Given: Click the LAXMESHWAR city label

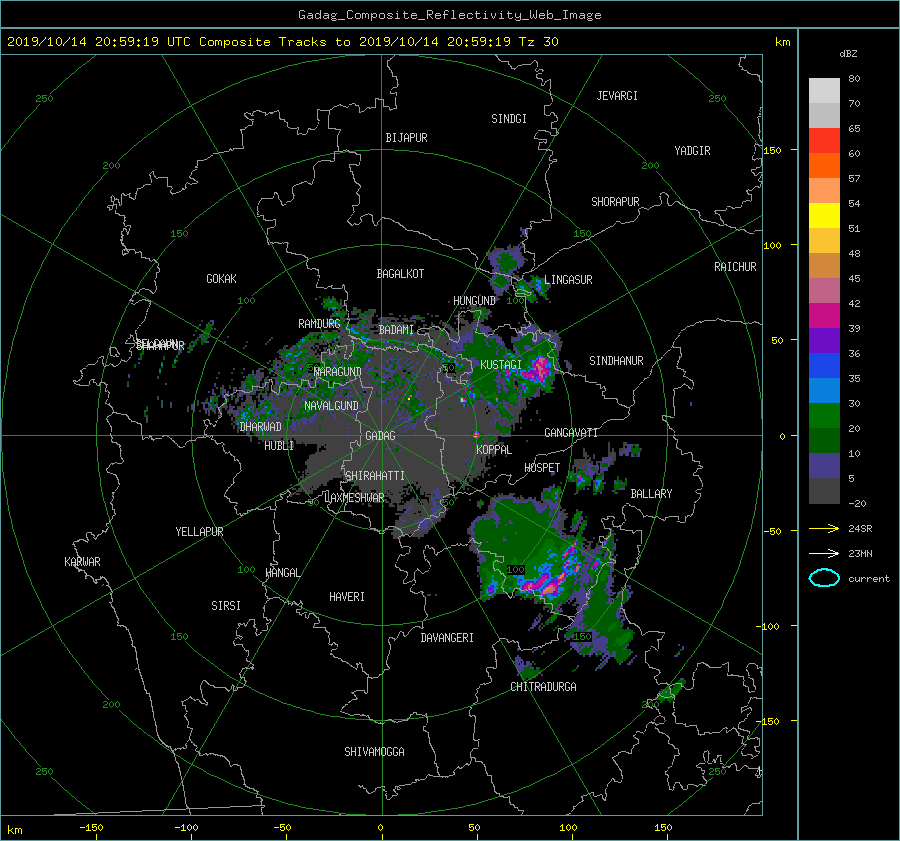Looking at the screenshot, I should pos(354,498).
